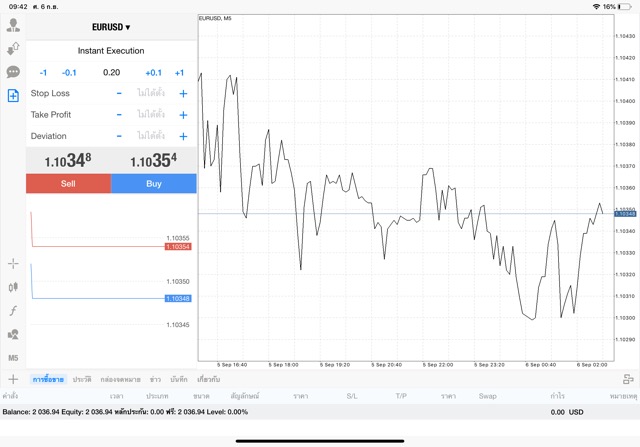The height and width of the screenshot is (447, 640).
Task: Select the new order document icon
Action: (x=13, y=96)
